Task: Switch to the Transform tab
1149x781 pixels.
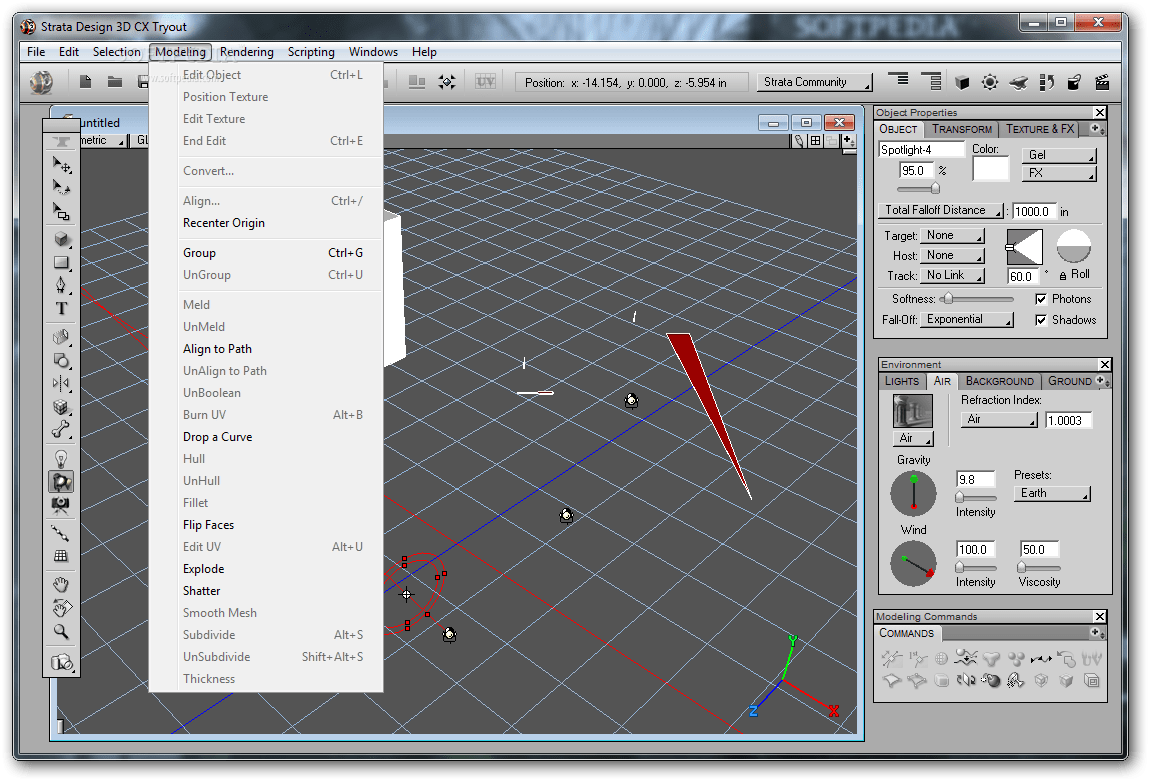Action: pos(961,129)
